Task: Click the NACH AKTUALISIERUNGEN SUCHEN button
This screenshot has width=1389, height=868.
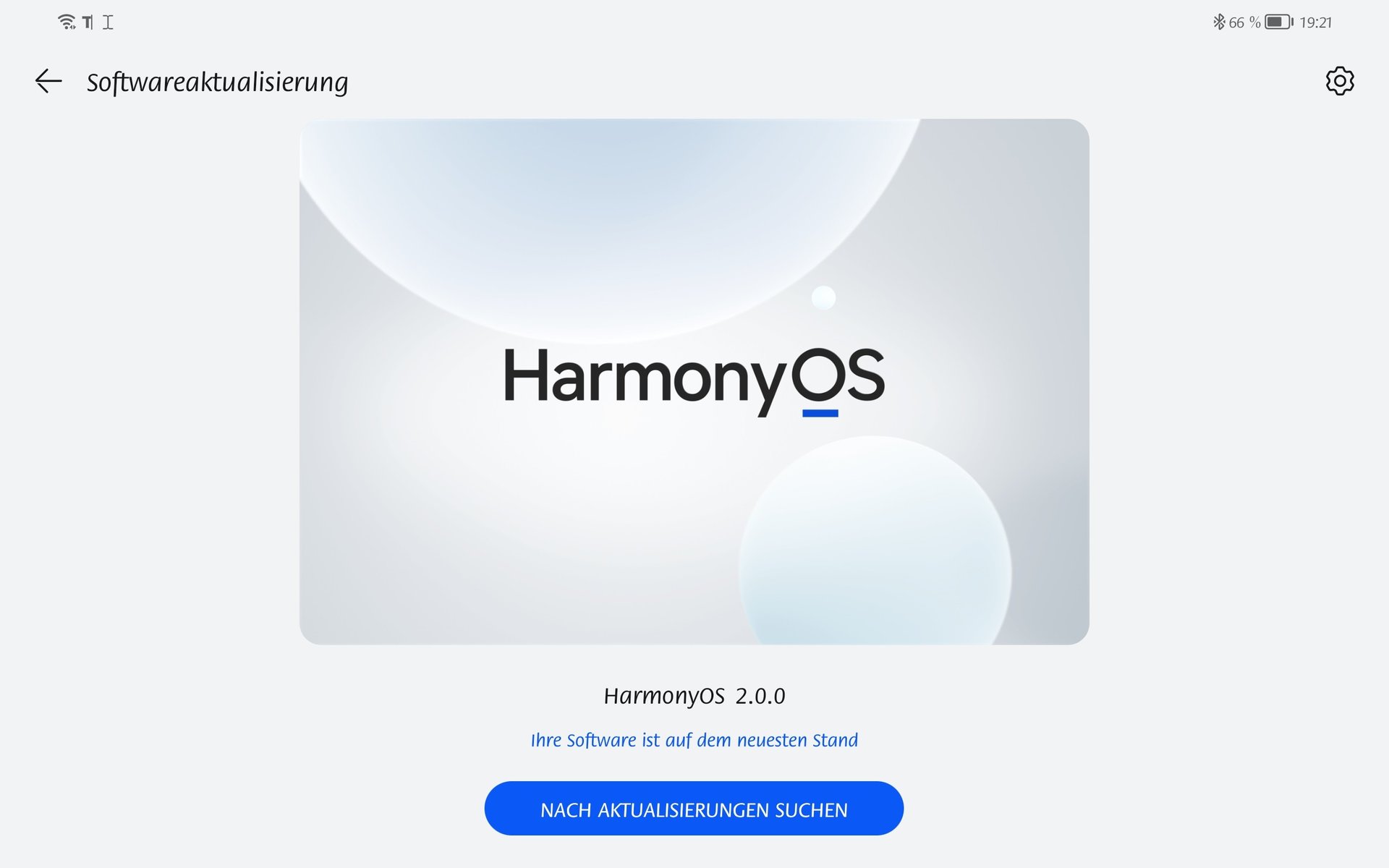Action: click(x=694, y=809)
